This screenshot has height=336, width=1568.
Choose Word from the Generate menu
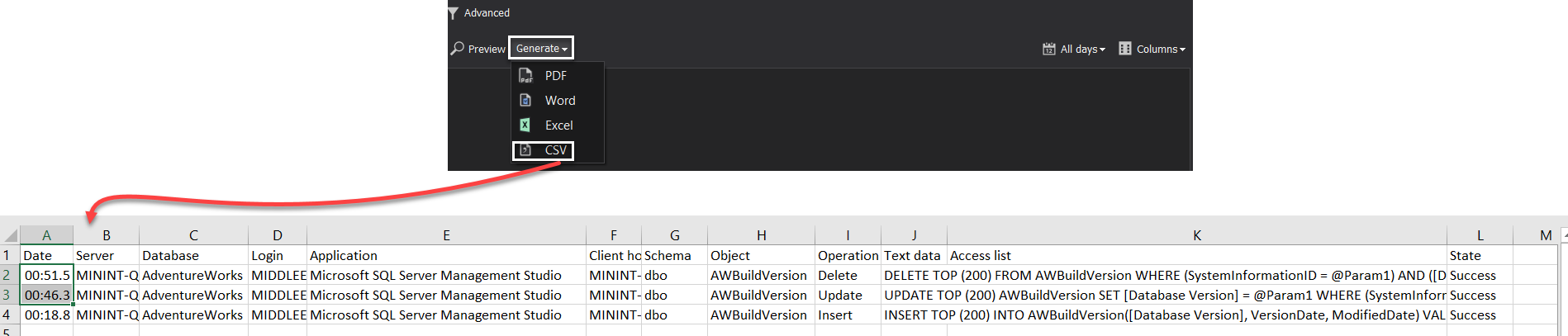(559, 101)
